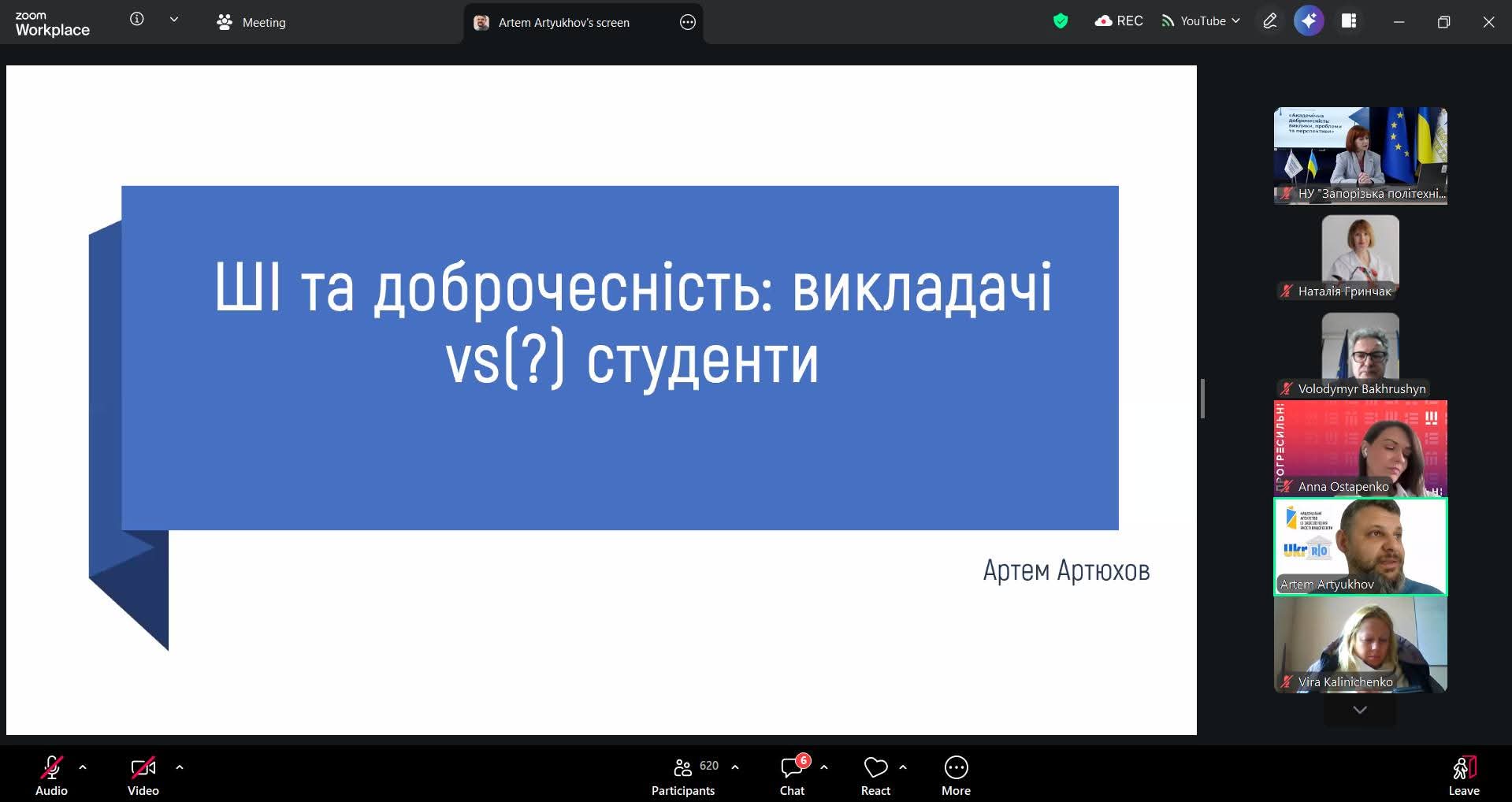This screenshot has height=802, width=1512.
Task: Click the green encryption shield icon
Action: pos(1061,21)
